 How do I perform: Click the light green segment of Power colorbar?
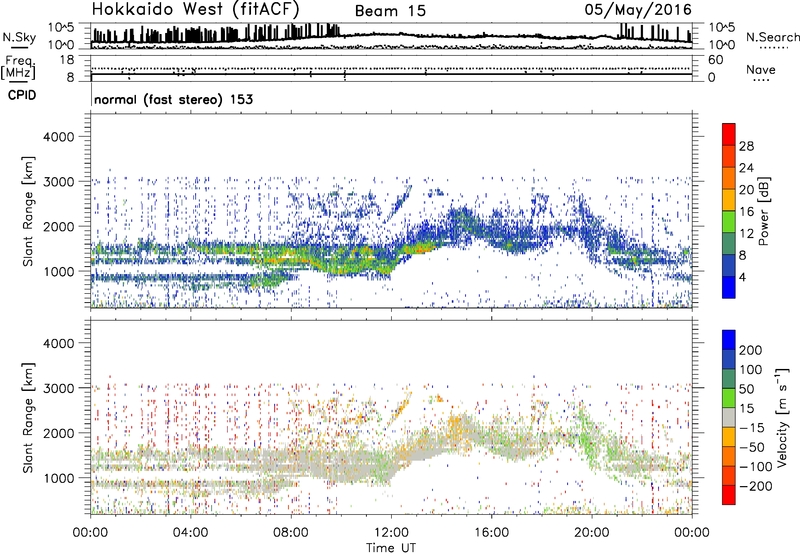729,222
